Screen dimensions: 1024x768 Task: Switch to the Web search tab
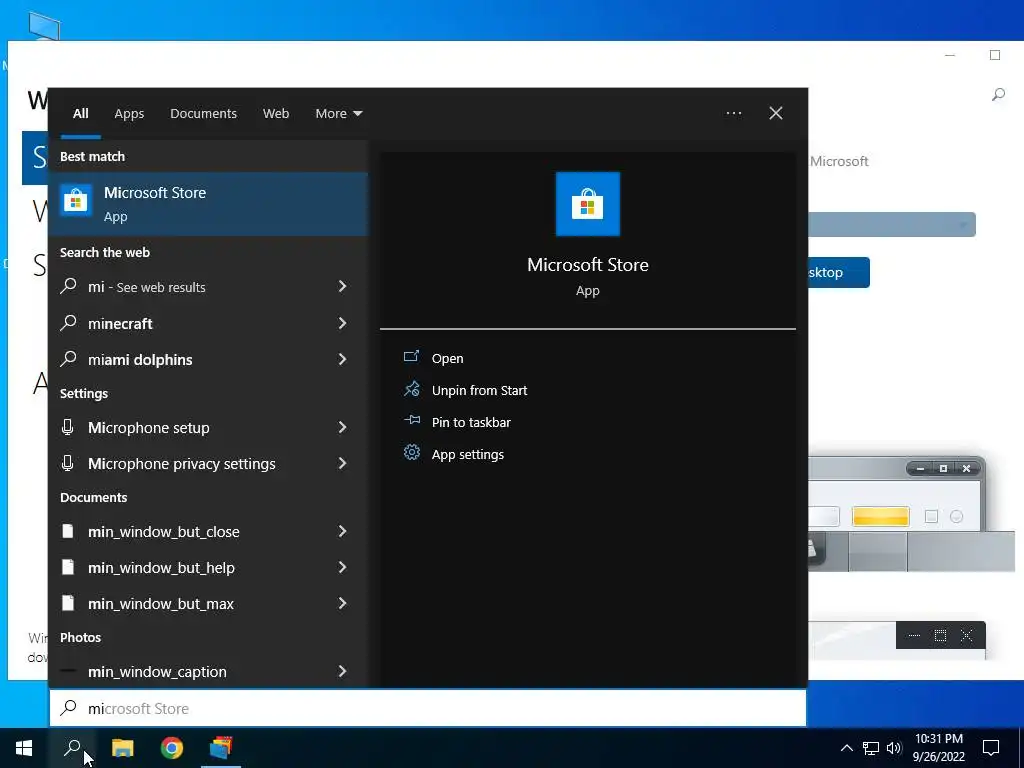point(276,113)
